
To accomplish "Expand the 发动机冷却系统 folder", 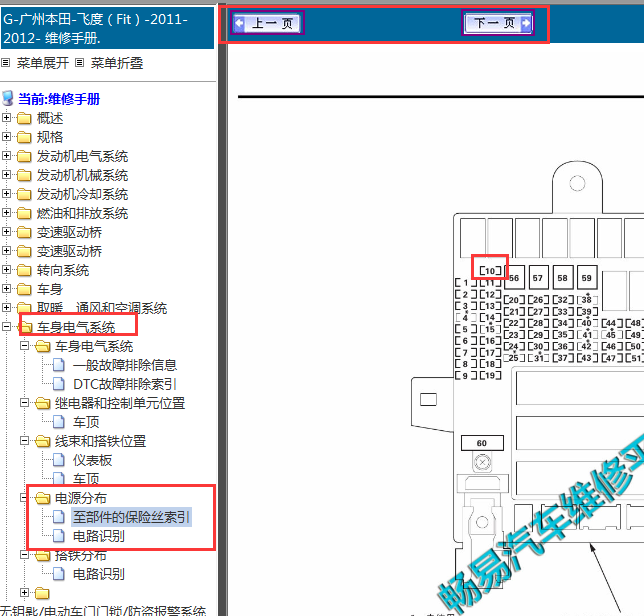I will (6, 193).
